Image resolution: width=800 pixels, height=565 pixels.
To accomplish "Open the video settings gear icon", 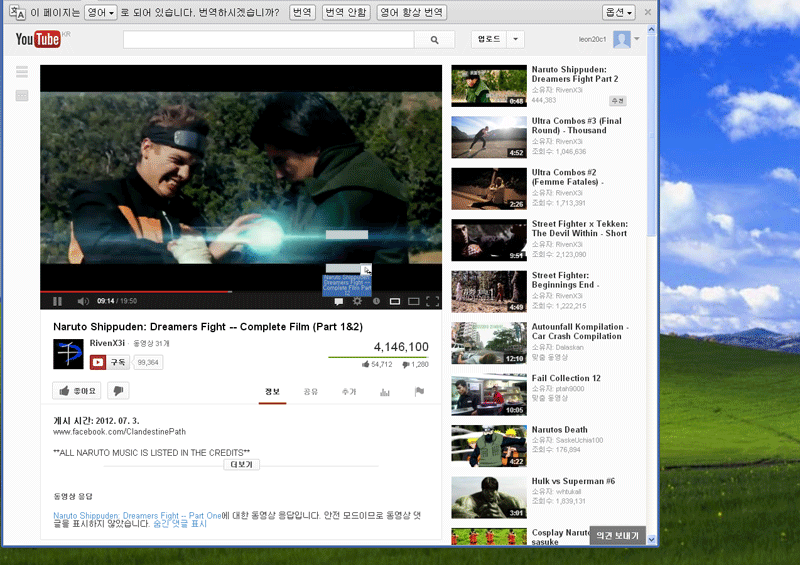I will (357, 301).
